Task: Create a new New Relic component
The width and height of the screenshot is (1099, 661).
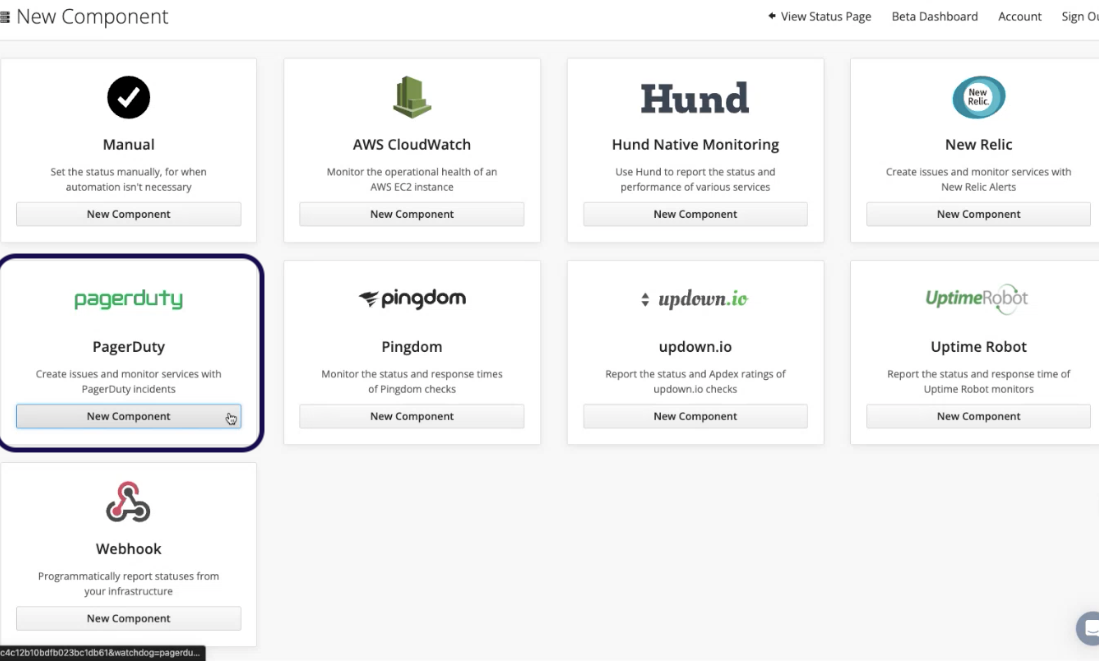Action: pos(978,214)
